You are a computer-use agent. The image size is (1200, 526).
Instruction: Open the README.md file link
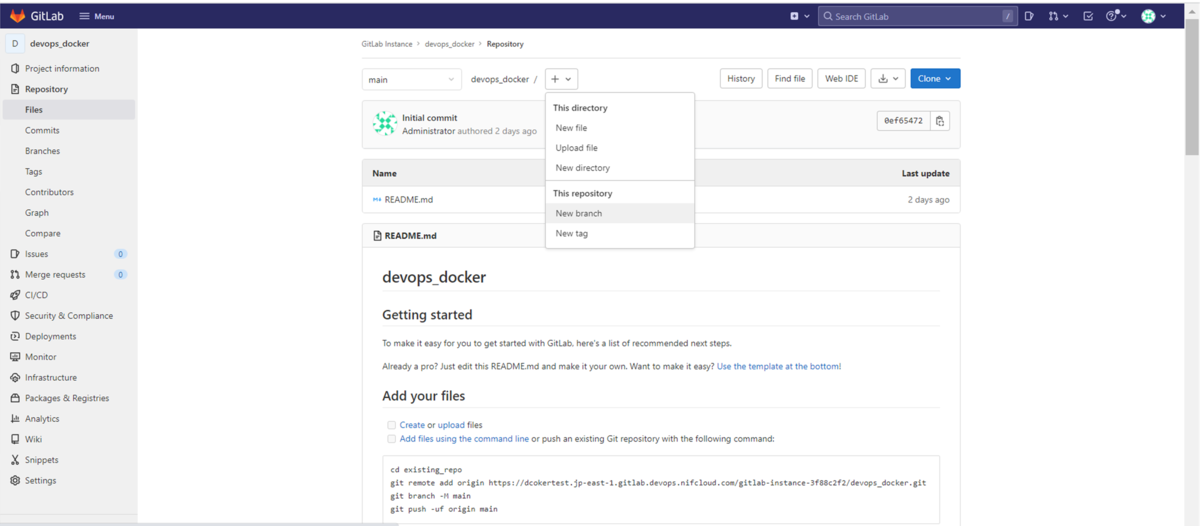pyautogui.click(x=408, y=200)
